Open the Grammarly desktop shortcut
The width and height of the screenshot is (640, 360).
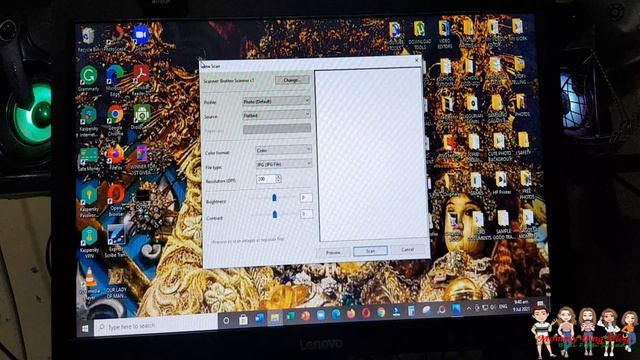coord(89,79)
